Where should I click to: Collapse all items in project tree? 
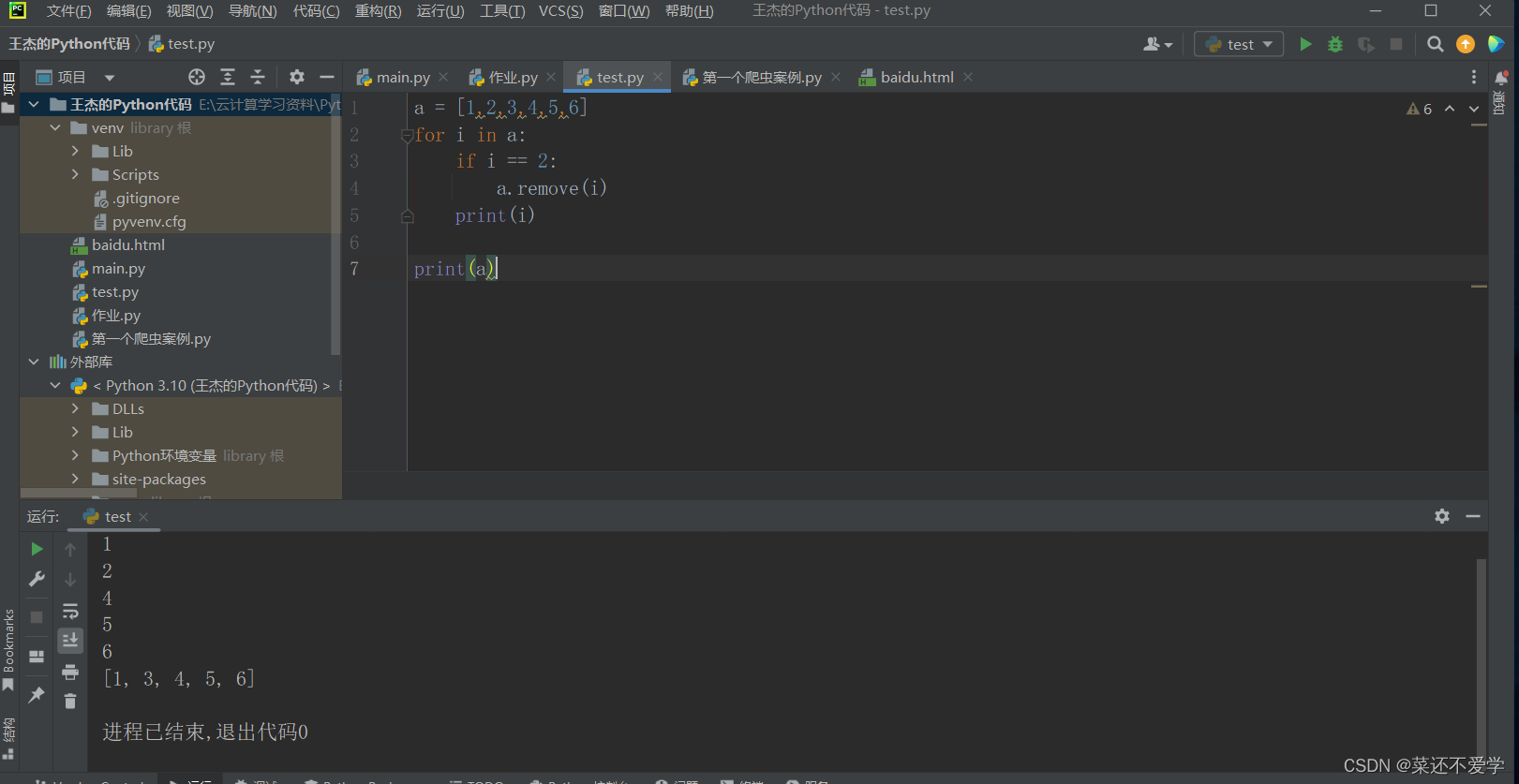258,77
